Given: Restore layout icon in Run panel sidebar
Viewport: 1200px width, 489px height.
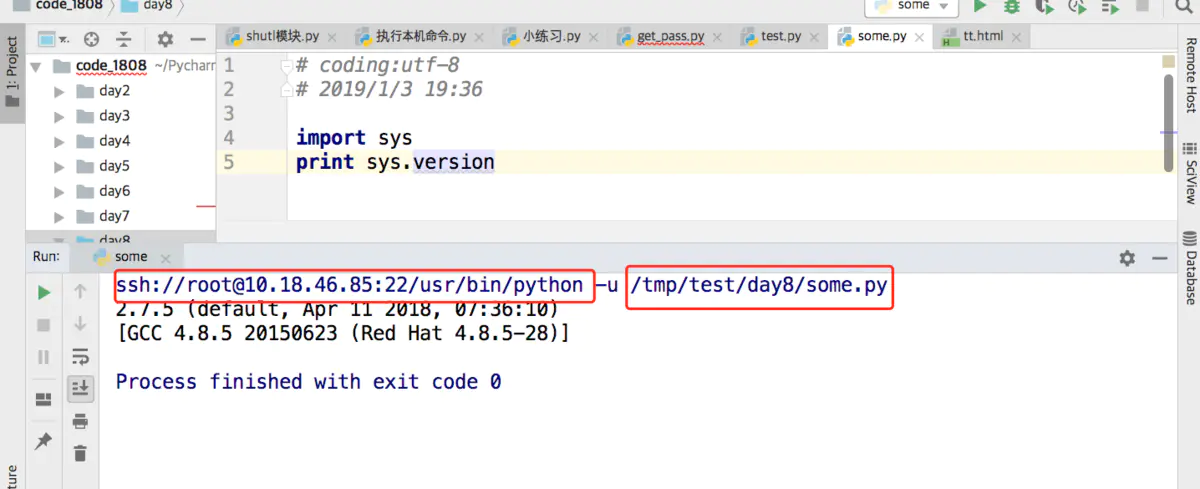Looking at the screenshot, I should coord(43,400).
